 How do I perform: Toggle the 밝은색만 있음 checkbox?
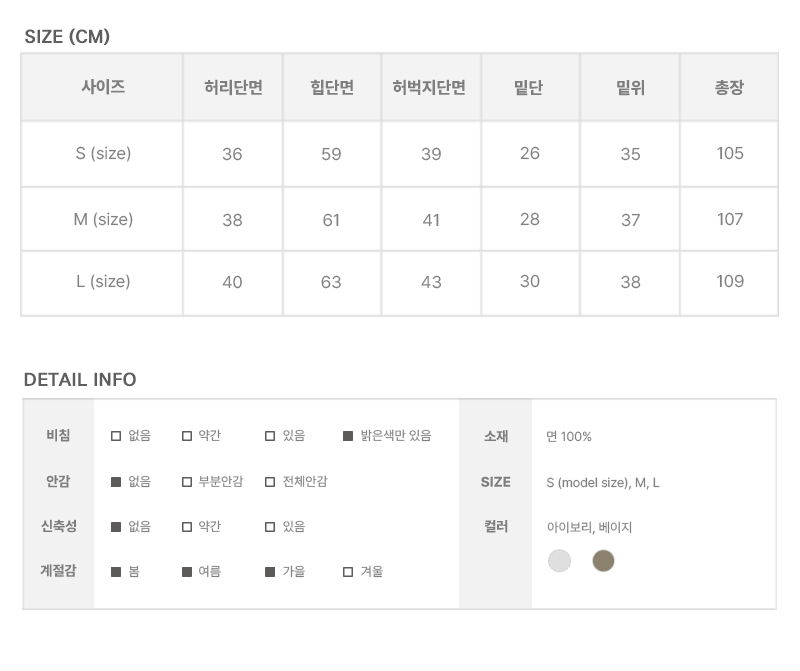pos(348,436)
